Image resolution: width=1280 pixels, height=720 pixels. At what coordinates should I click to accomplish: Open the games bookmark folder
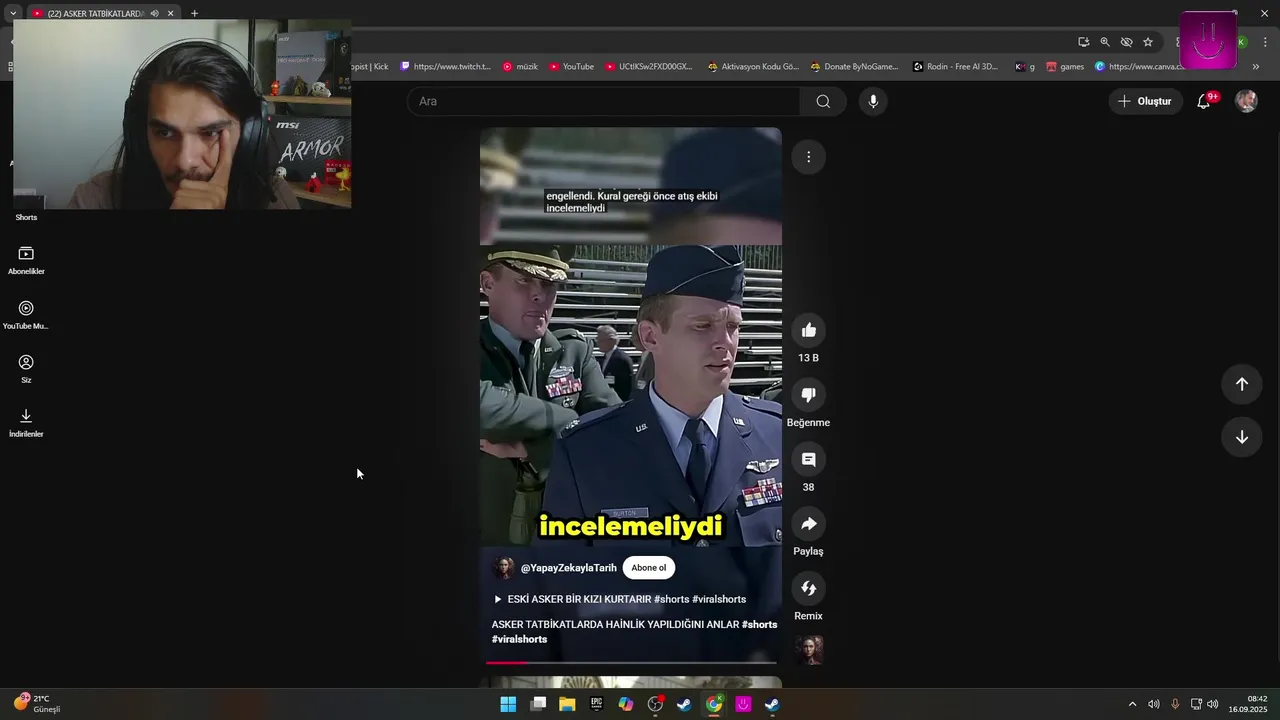(1065, 67)
